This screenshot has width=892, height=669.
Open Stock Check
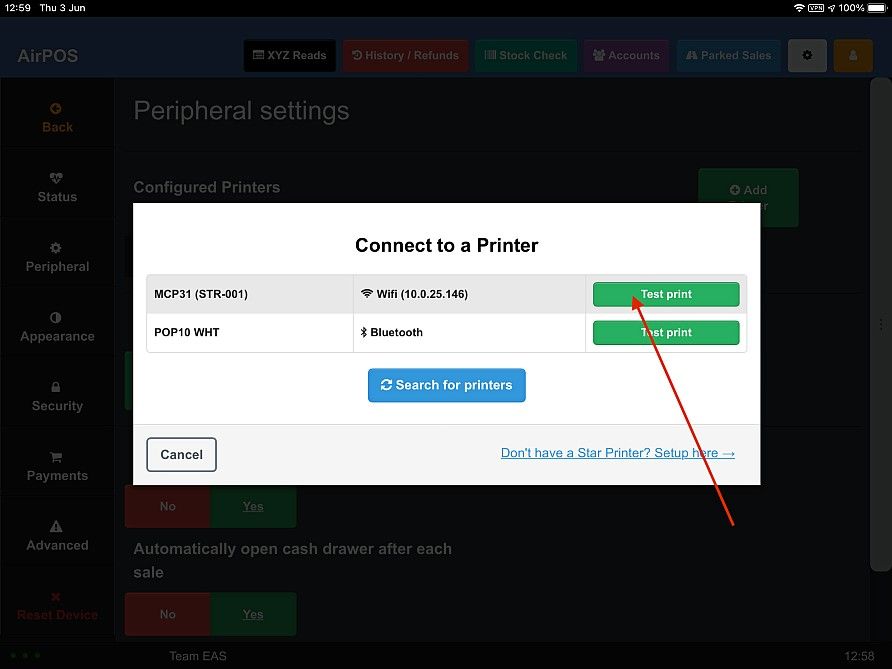(526, 55)
